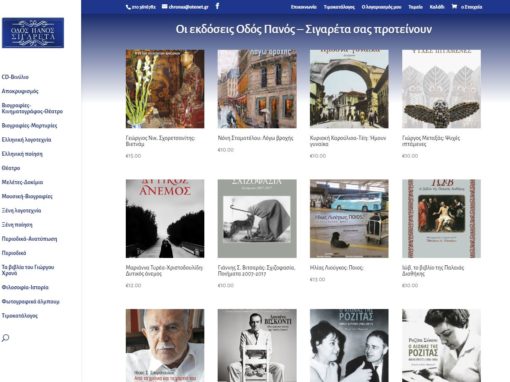Open the Τιμοκατάλογος top menu item
510x382 pixels.
tap(339, 7)
